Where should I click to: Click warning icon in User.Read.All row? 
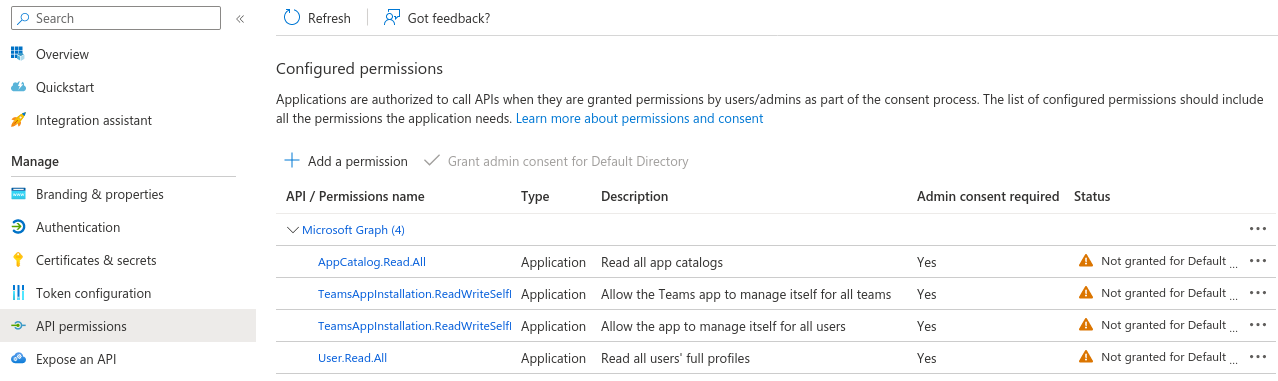1086,357
